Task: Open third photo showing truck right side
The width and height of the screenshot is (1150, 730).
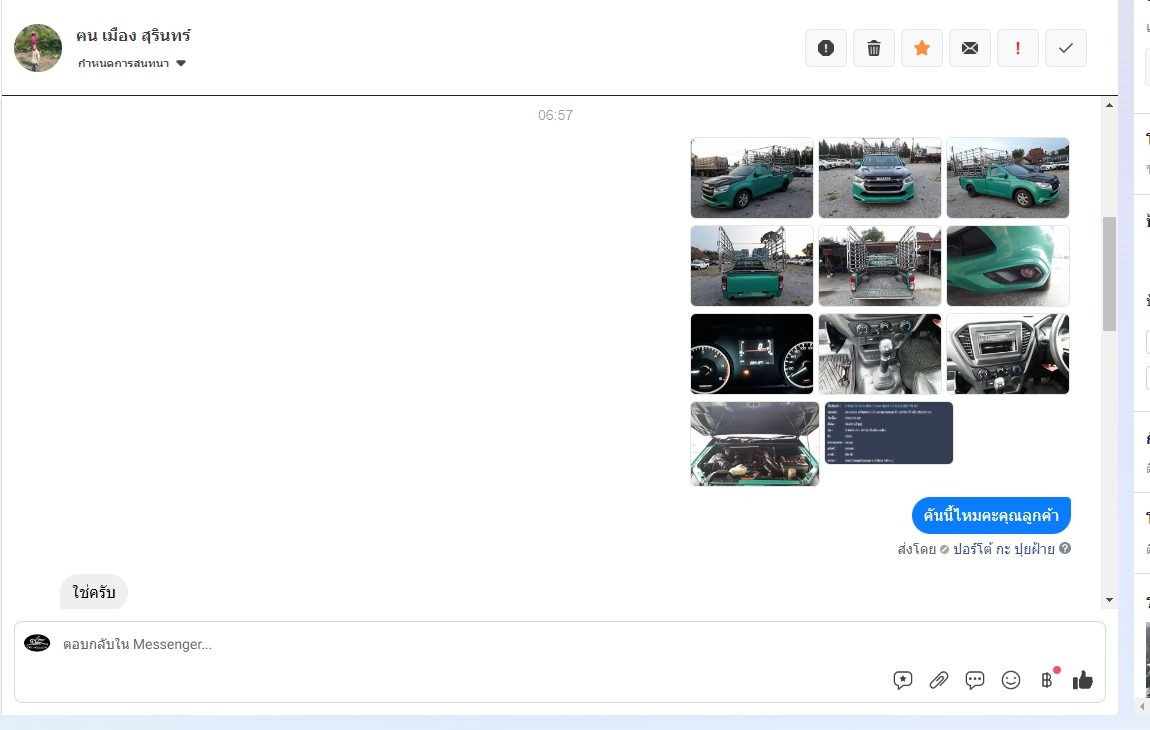Action: pyautogui.click(x=1008, y=178)
